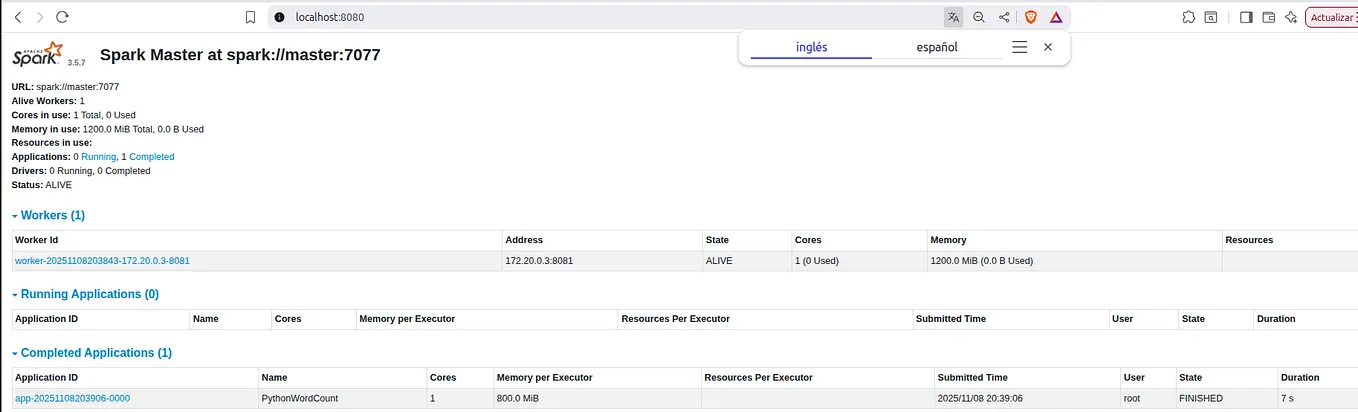
Task: Open Leo AI sparkle icon
Action: click(x=1291, y=17)
